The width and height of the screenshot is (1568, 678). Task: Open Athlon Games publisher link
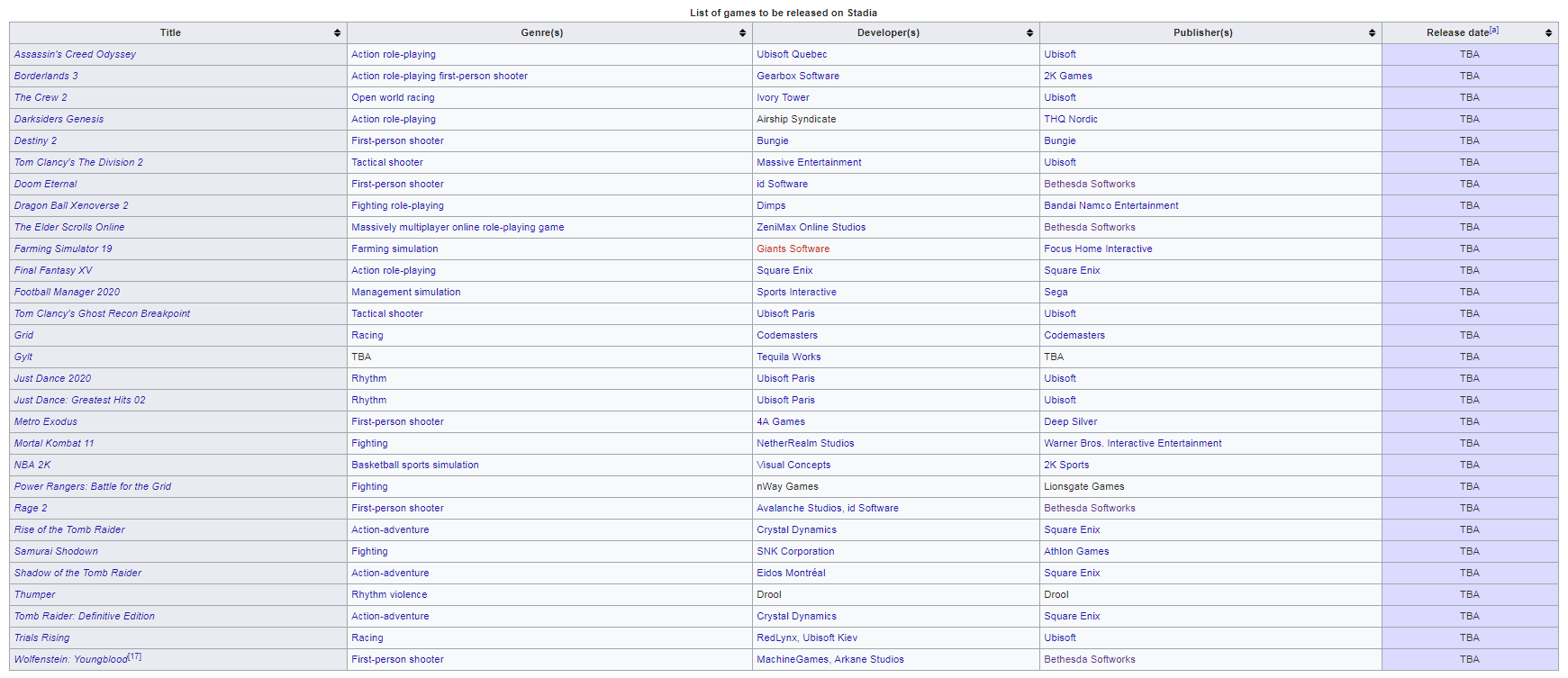point(1076,551)
